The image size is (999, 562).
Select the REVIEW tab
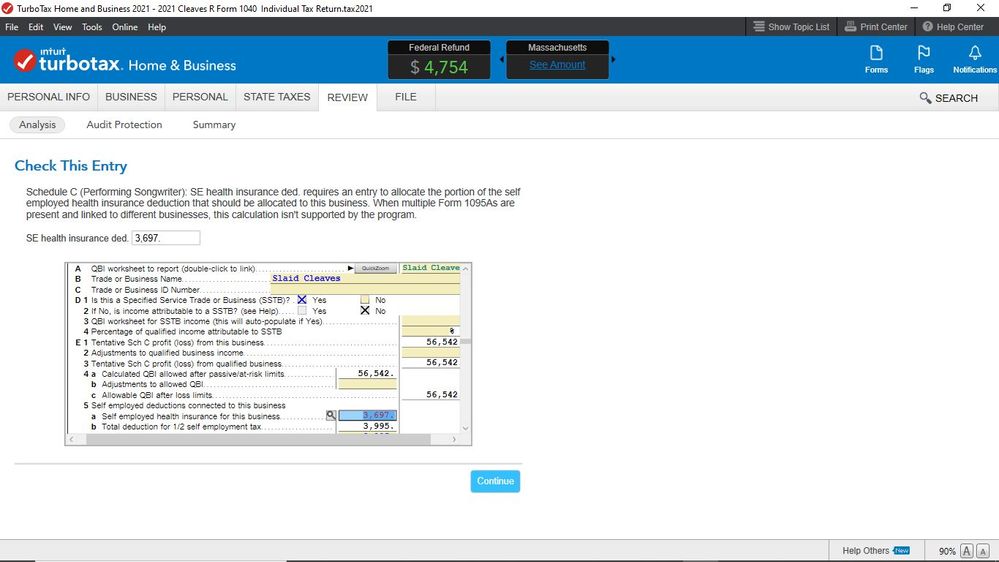click(347, 97)
